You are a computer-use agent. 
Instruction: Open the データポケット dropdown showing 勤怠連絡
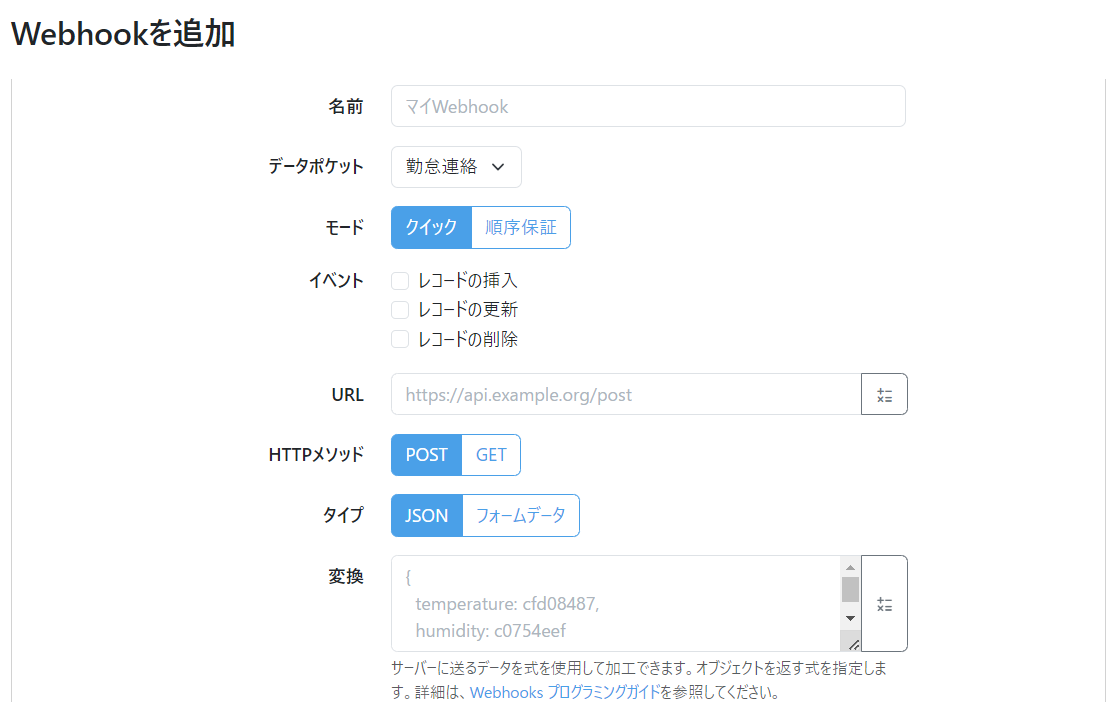[x=456, y=167]
